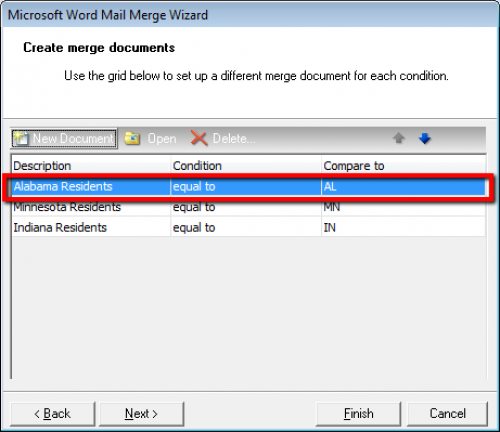
Task: Select the Minnesota Residents row
Action: point(248,207)
